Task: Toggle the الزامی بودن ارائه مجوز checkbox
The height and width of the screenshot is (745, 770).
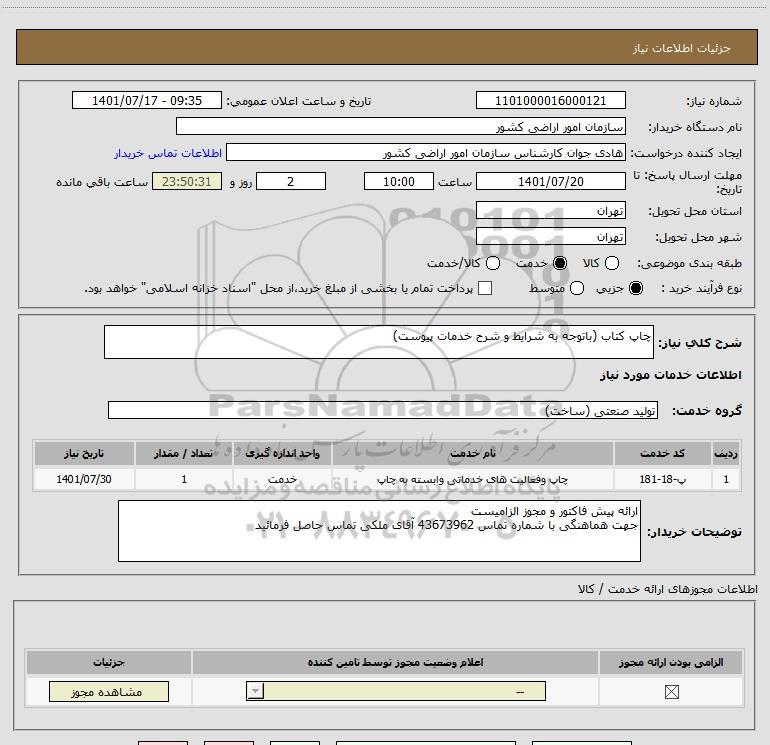Action: [x=671, y=691]
